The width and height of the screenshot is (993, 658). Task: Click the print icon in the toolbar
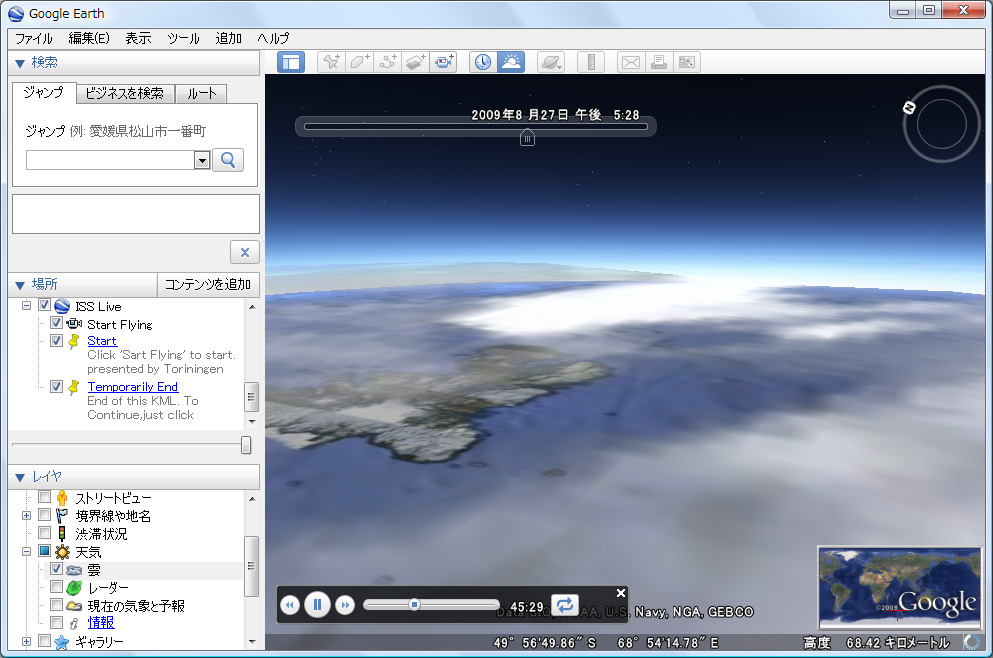pos(658,61)
